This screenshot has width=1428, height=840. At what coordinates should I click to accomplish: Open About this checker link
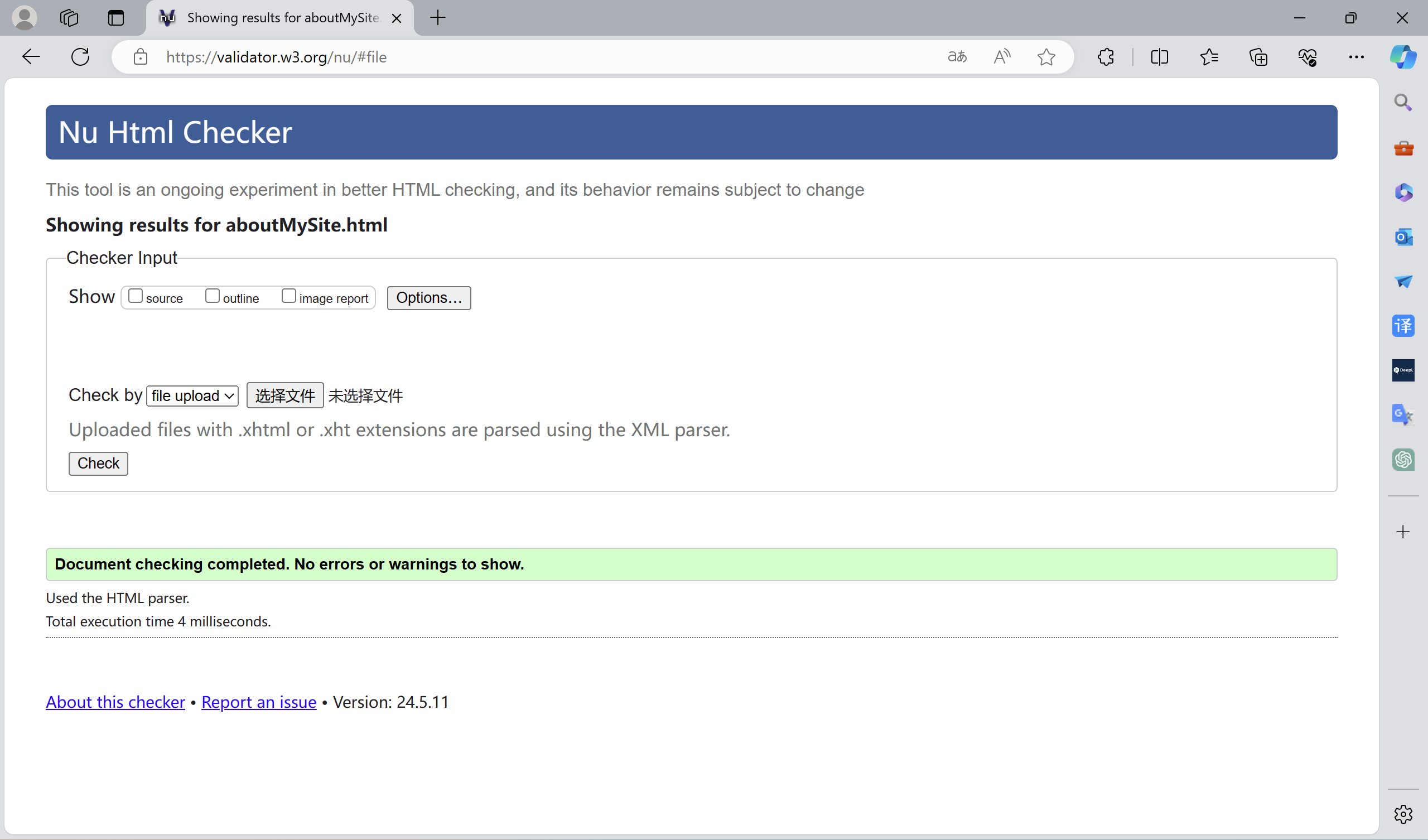(x=115, y=702)
